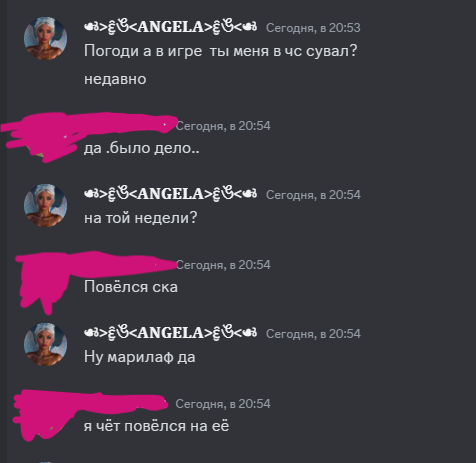
Task: Open ANGELA's avatar beside 'на той недели?'
Action: click(x=45, y=205)
